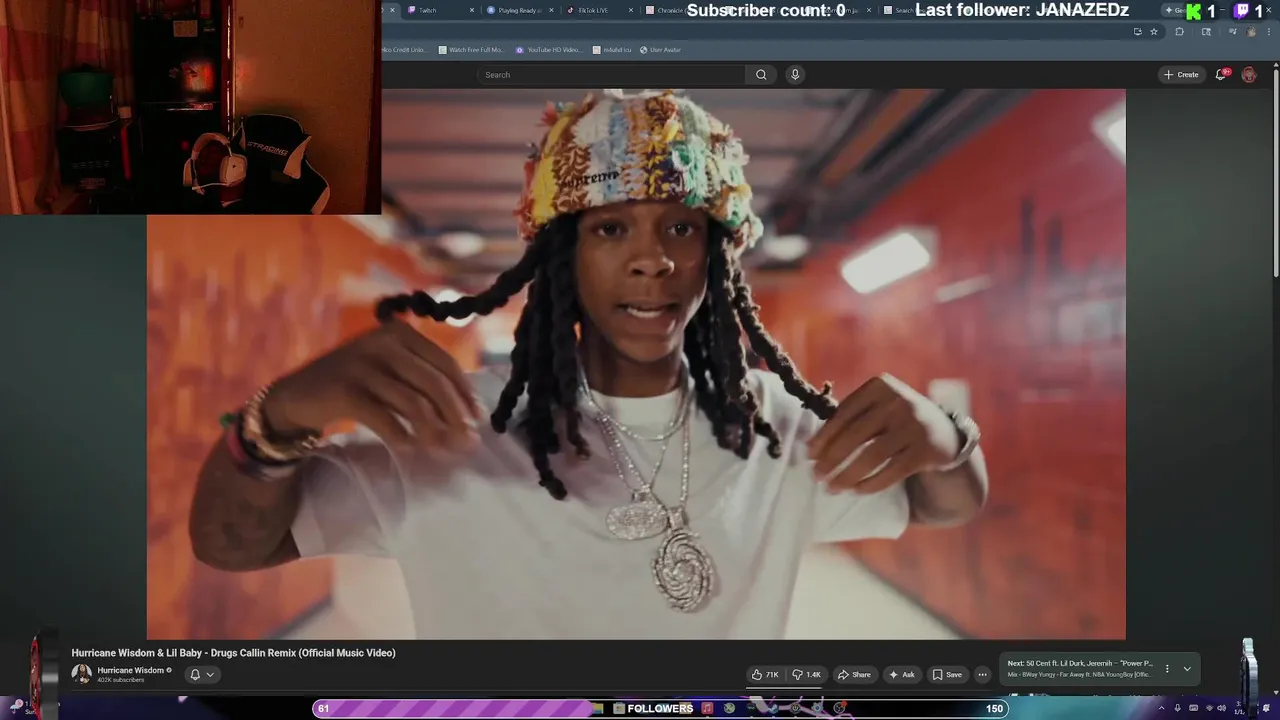The width and height of the screenshot is (1280, 720).
Task: Close the Twitch browser tab
Action: 472,10
